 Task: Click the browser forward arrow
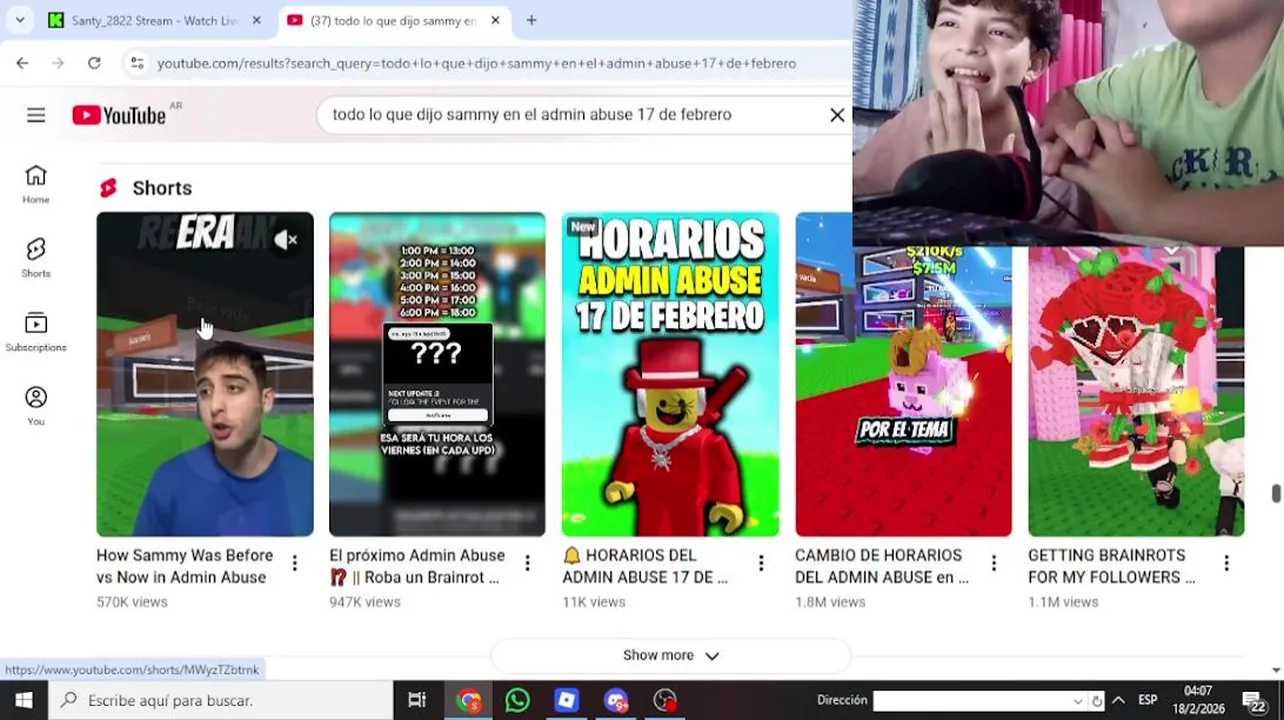[58, 63]
